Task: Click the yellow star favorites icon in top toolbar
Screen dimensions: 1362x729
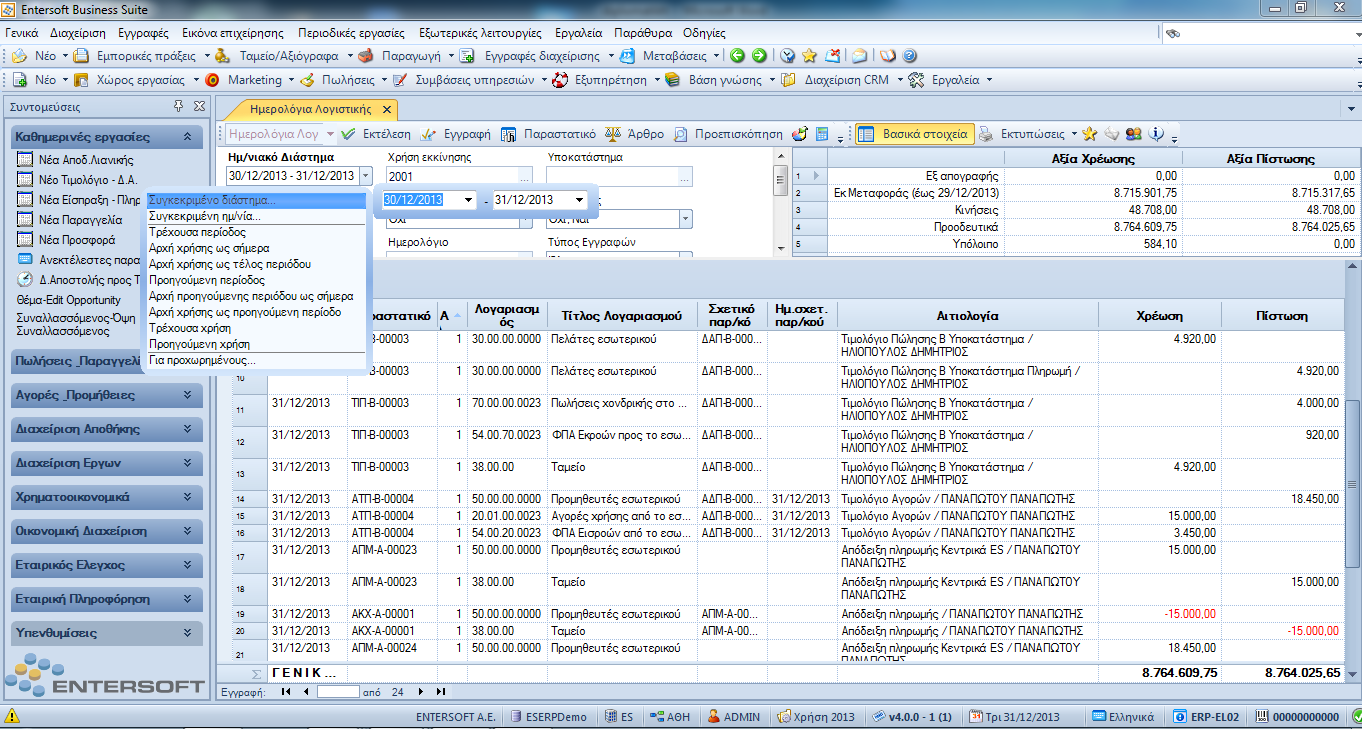Action: tap(809, 56)
